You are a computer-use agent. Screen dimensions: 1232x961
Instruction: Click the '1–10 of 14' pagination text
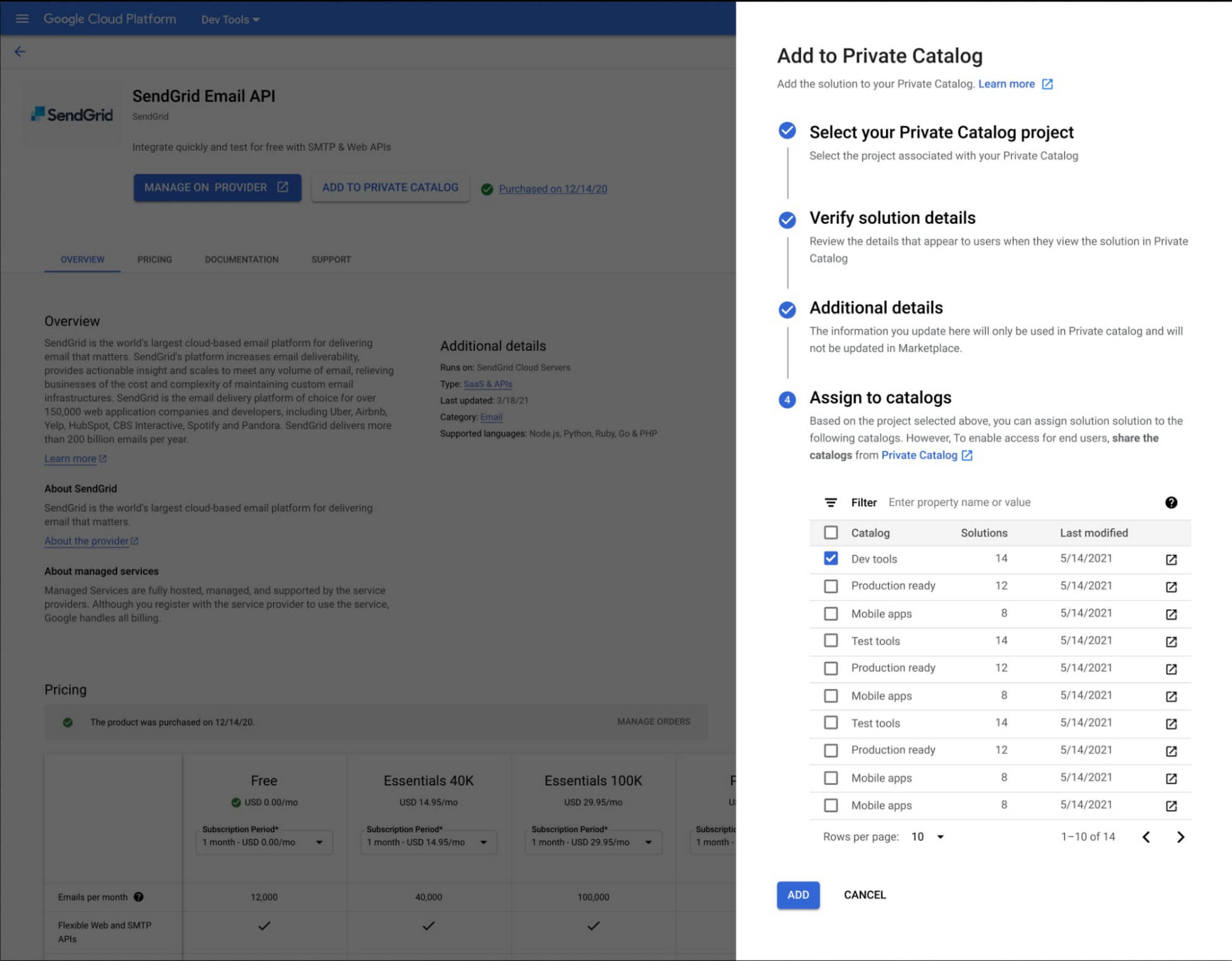pyautogui.click(x=1087, y=837)
